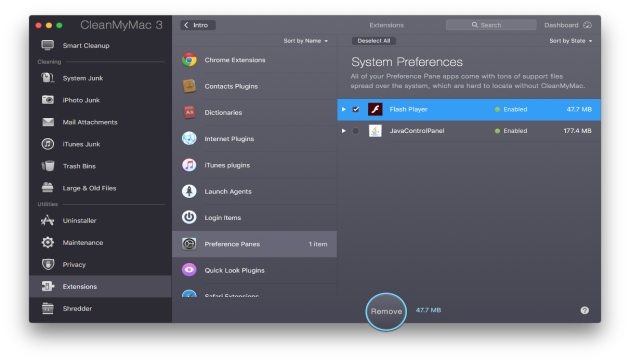Viewport: 630px width, 361px height.
Task: Select Shredder in the sidebar
Action: pyautogui.click(x=100, y=308)
